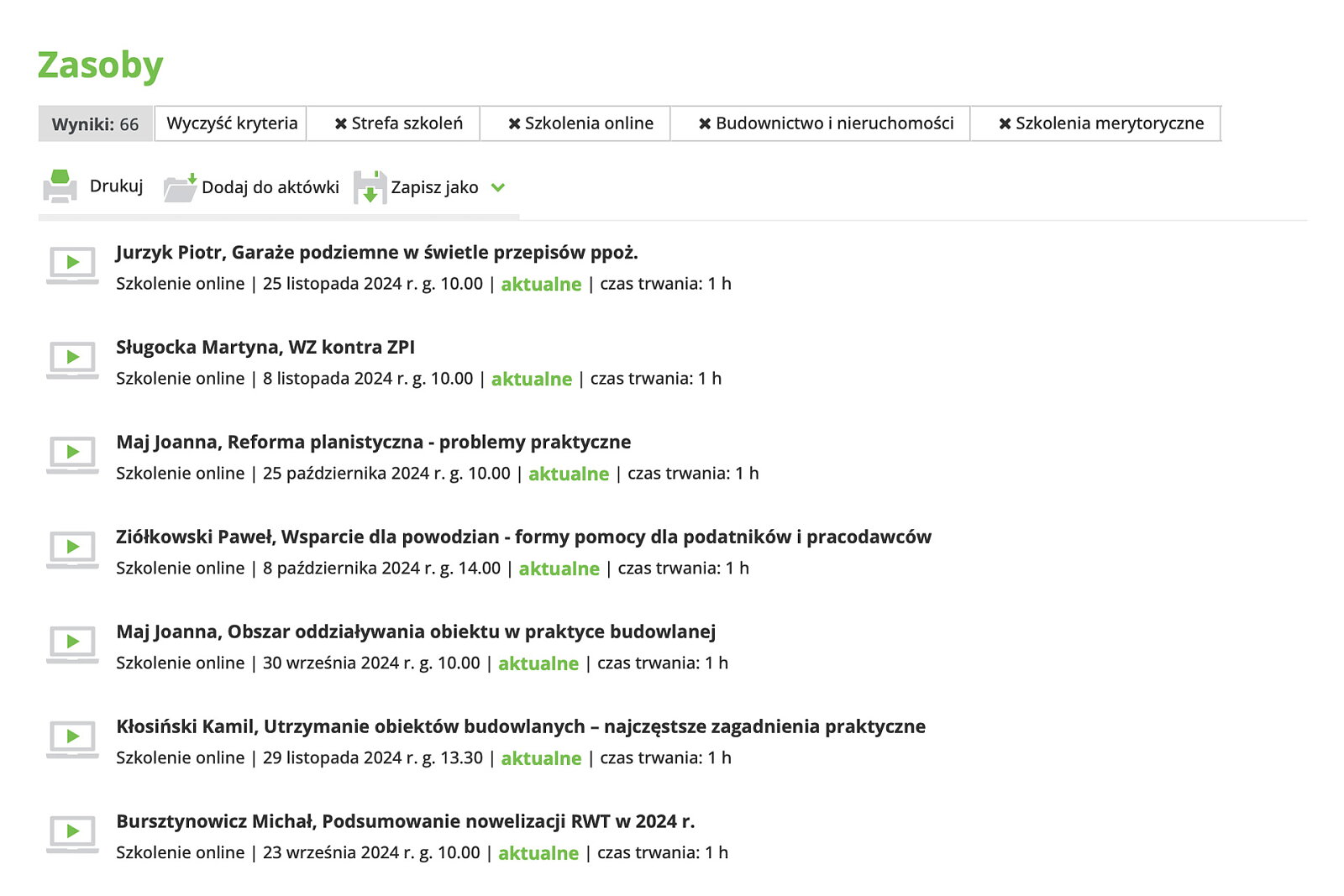Click date text 25 listopada 2024 r. g. 10.00
This screenshot has width=1344, height=896.
(373, 284)
